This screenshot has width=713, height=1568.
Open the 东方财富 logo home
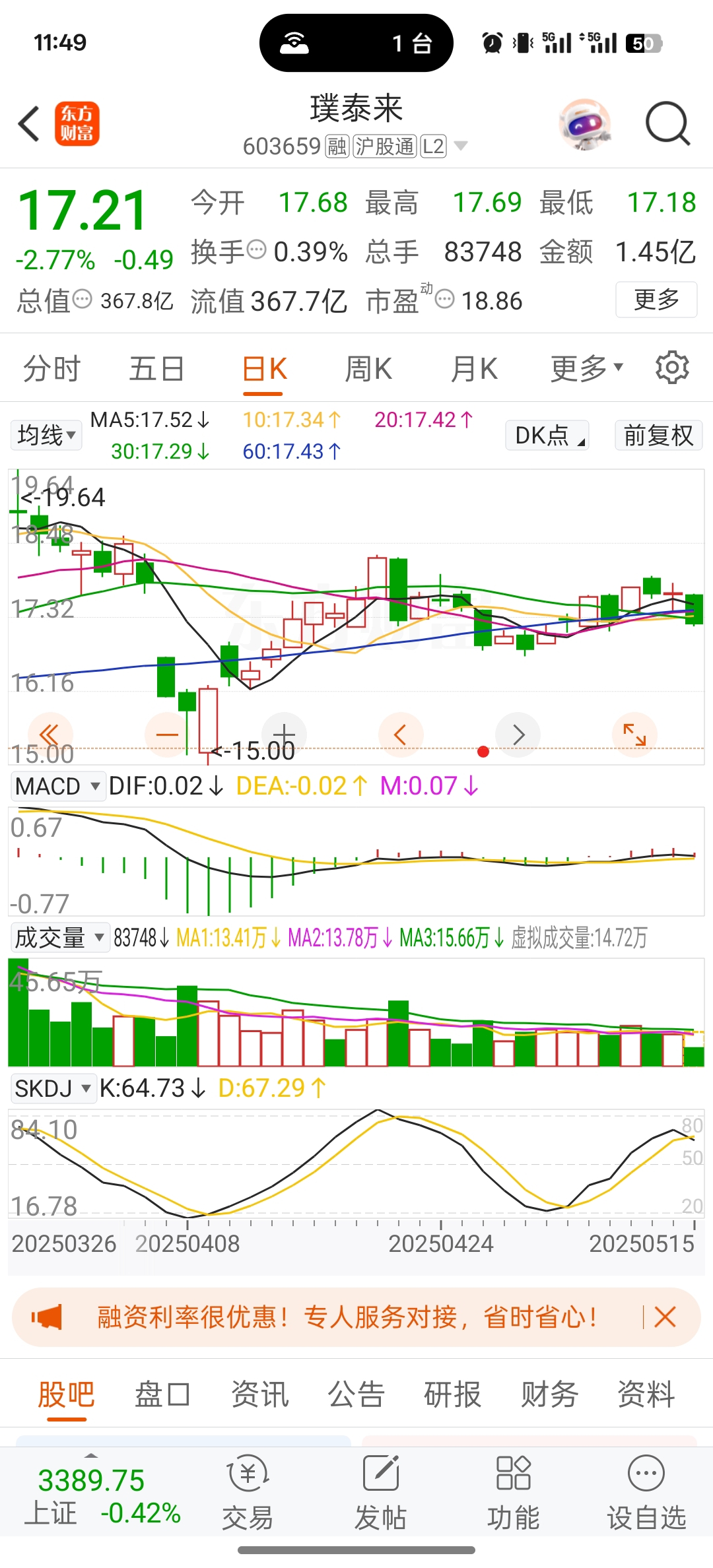77,123
